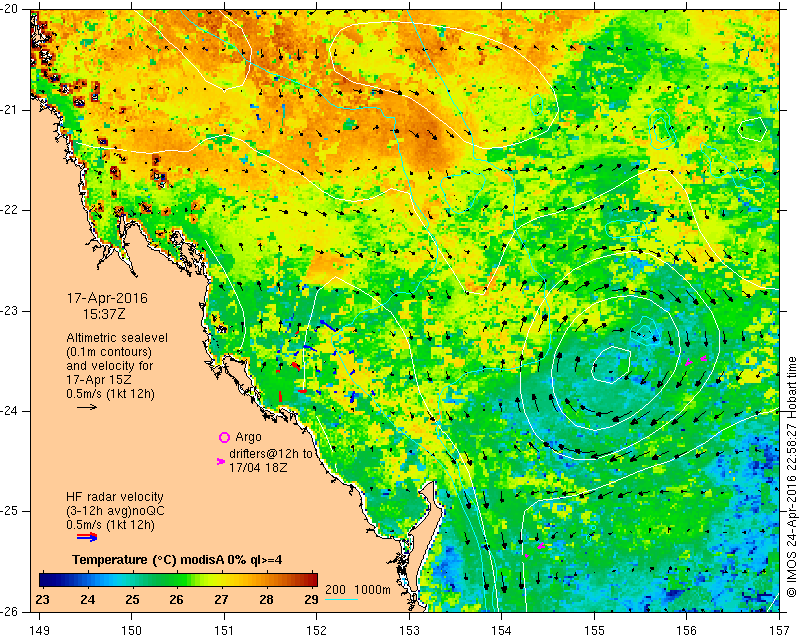Image resolution: width=800 pixels, height=640 pixels.
Task: Click the 'drifters@12h to' label
Action: click(x=271, y=453)
